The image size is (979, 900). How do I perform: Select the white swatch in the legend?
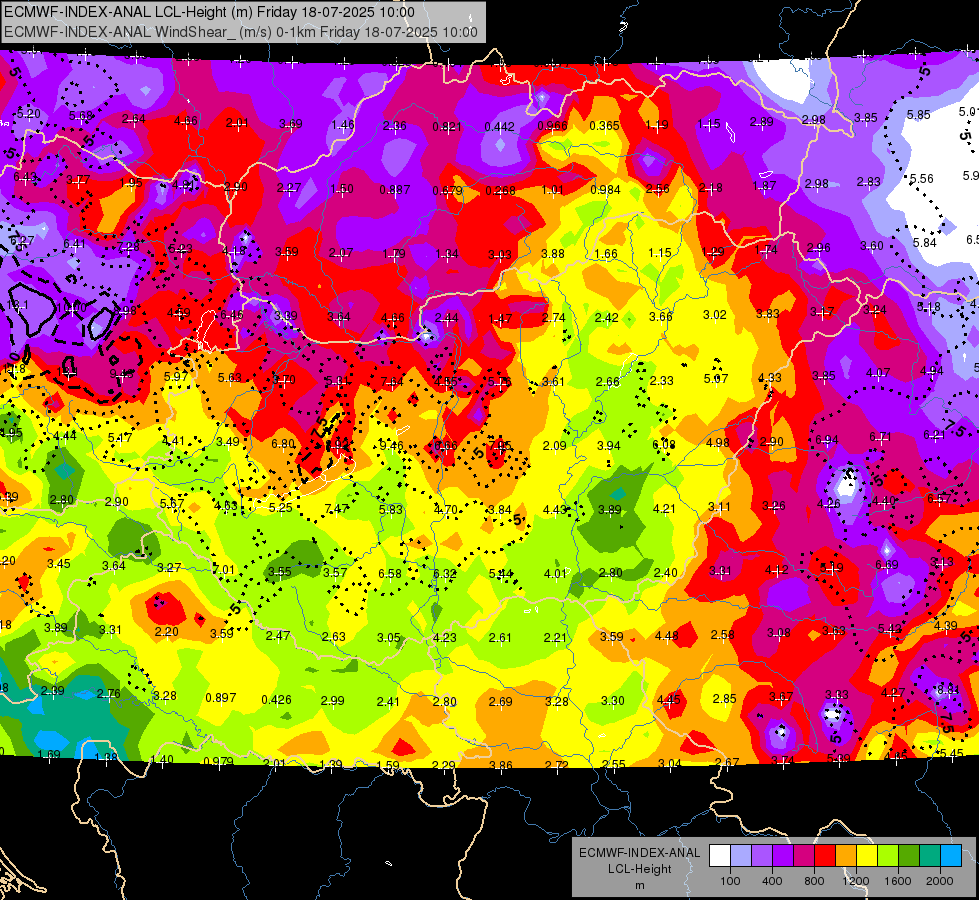click(x=719, y=855)
